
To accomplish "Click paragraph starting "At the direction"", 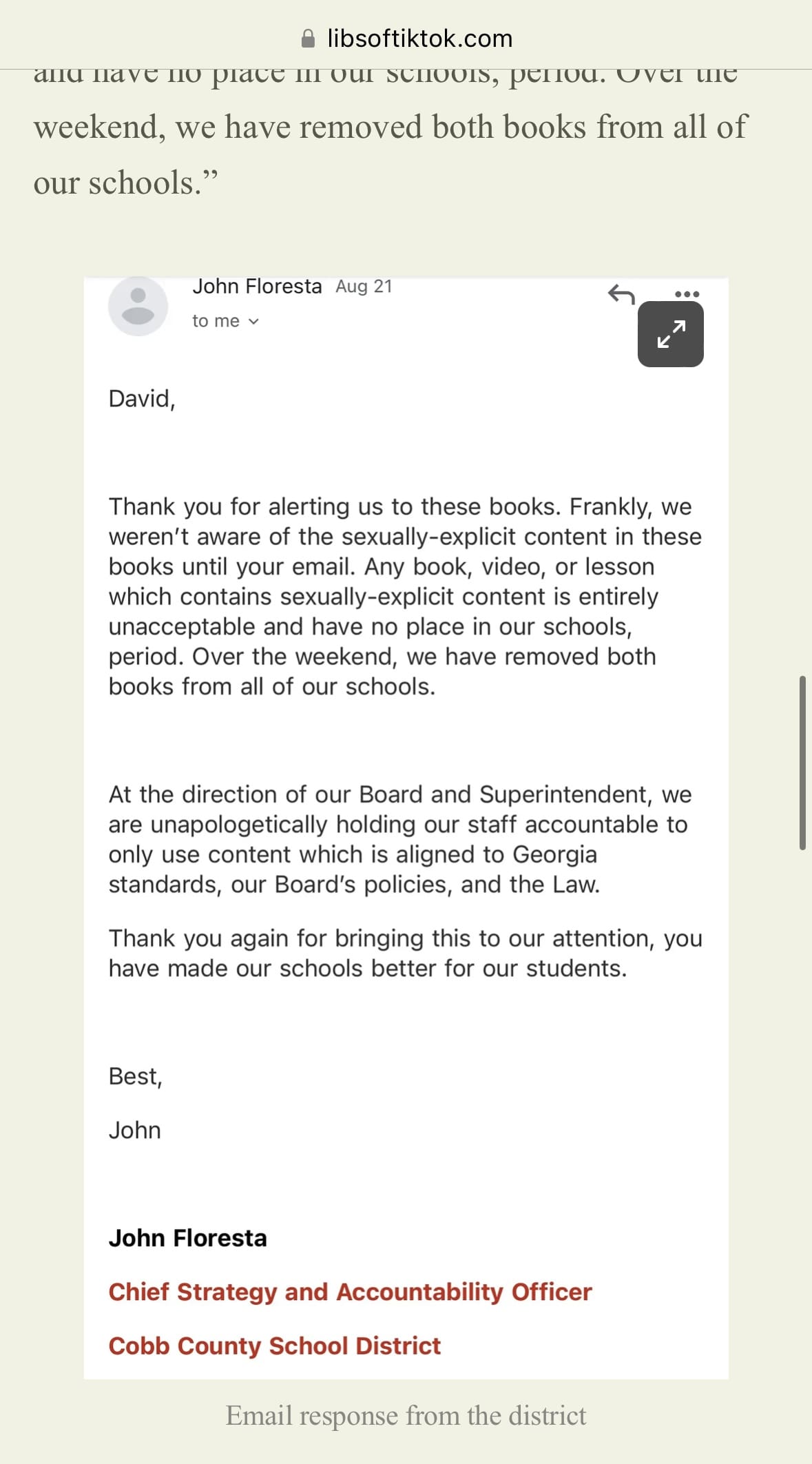I will pyautogui.click(x=399, y=839).
